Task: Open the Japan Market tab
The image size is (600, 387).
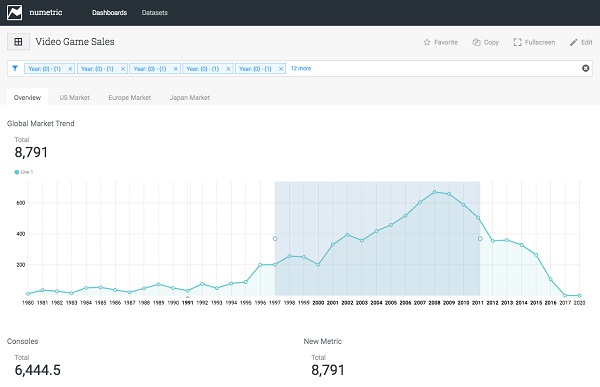Action: [x=190, y=98]
